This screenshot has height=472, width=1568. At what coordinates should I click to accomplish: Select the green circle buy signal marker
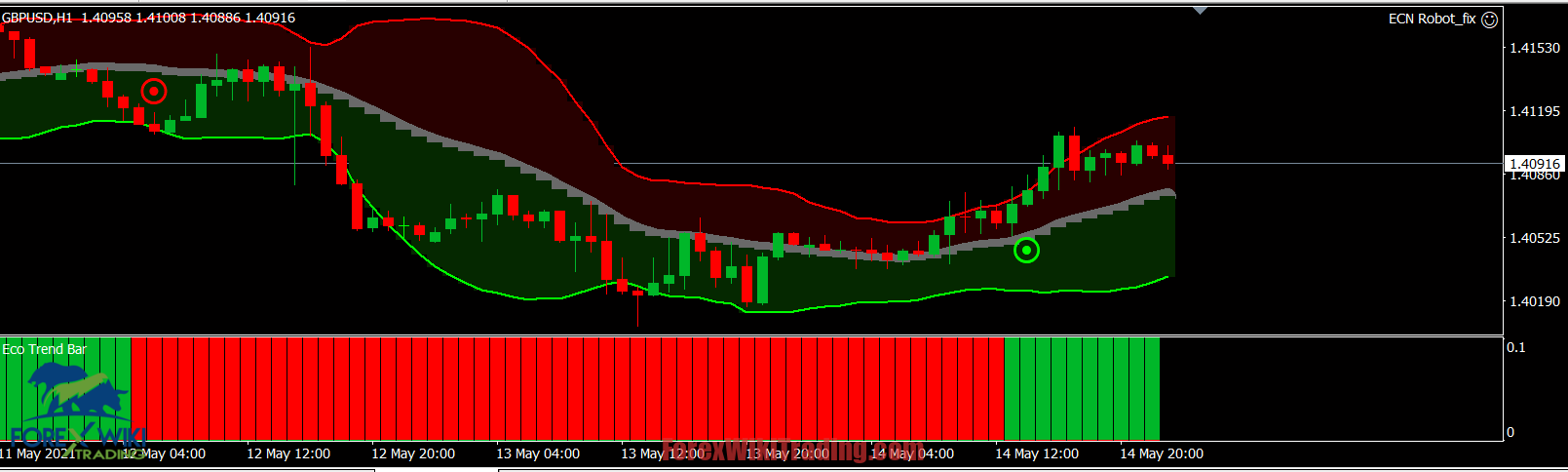tap(1026, 251)
